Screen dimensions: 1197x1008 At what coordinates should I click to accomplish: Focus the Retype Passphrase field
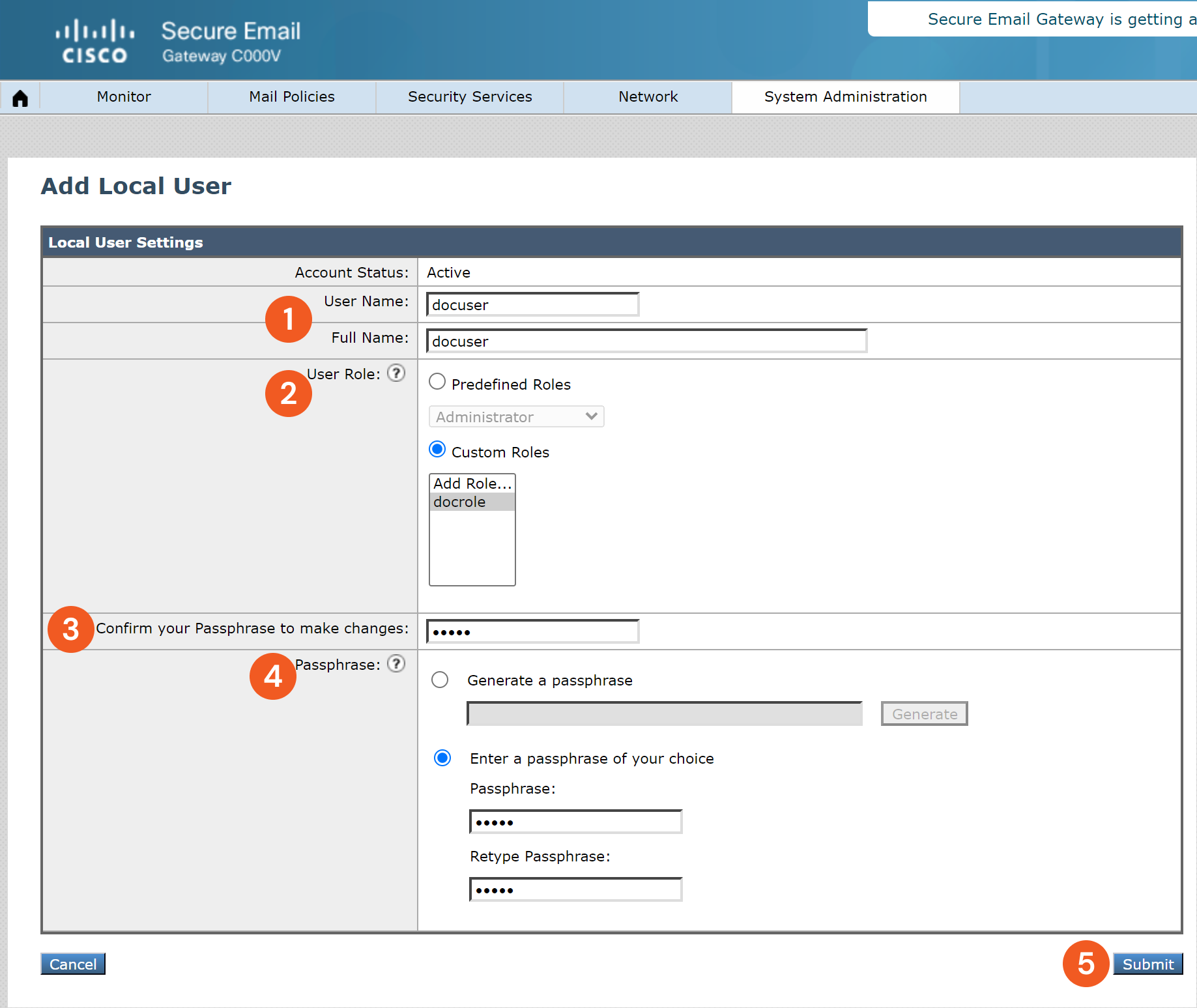(575, 890)
